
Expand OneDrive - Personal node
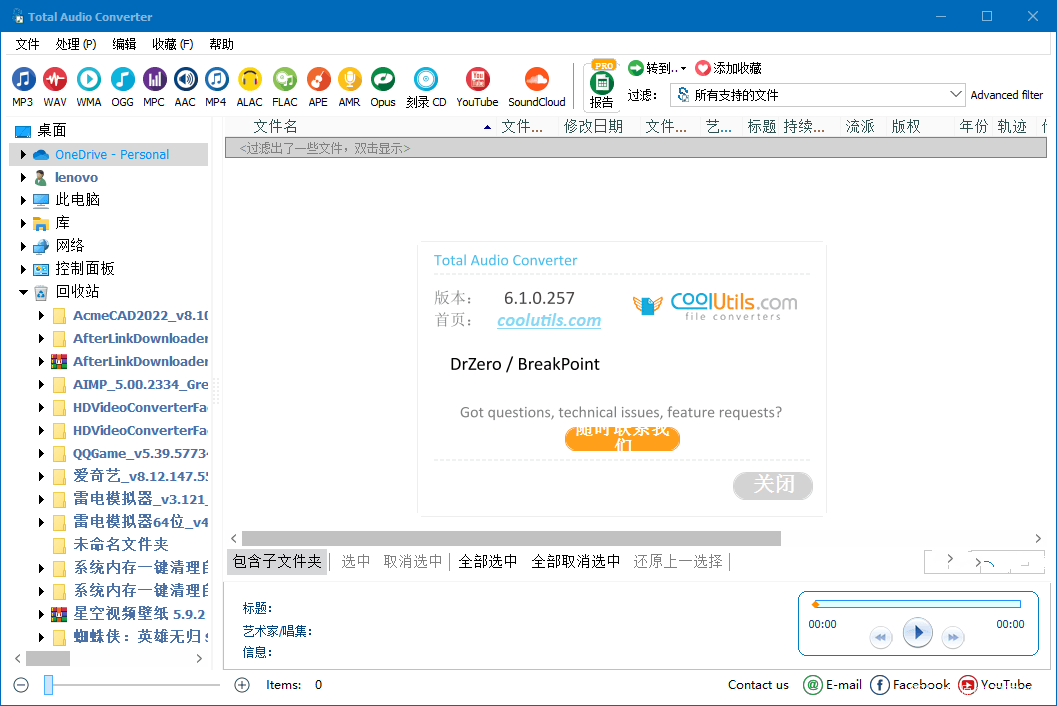pos(23,154)
